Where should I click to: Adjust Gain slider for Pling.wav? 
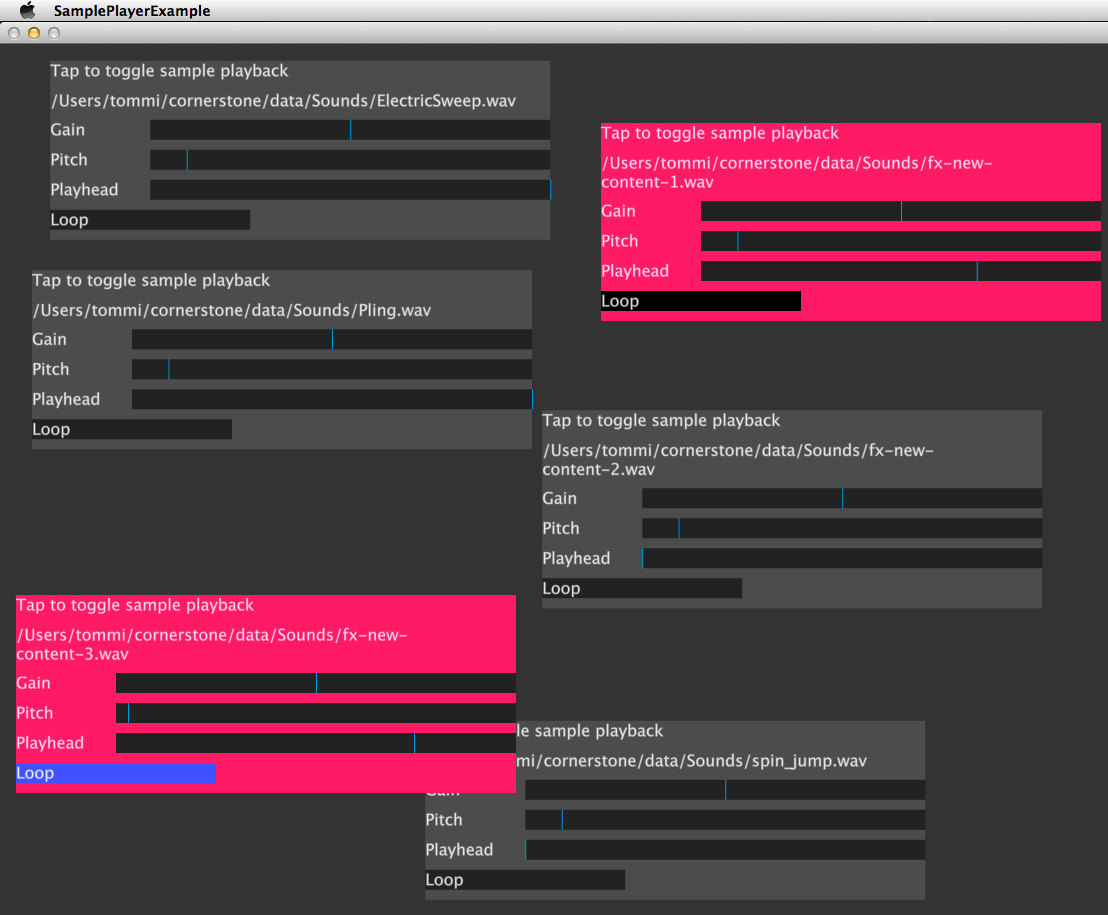(x=332, y=339)
